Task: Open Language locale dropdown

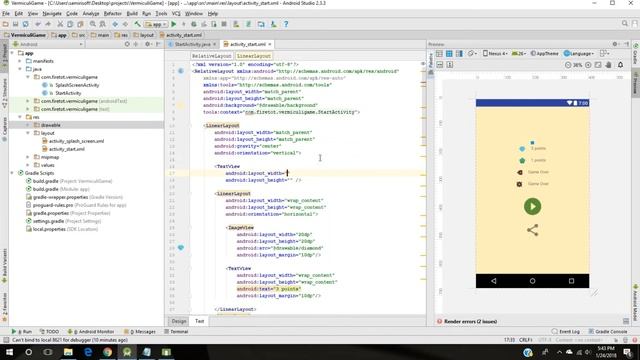Action: [578, 53]
